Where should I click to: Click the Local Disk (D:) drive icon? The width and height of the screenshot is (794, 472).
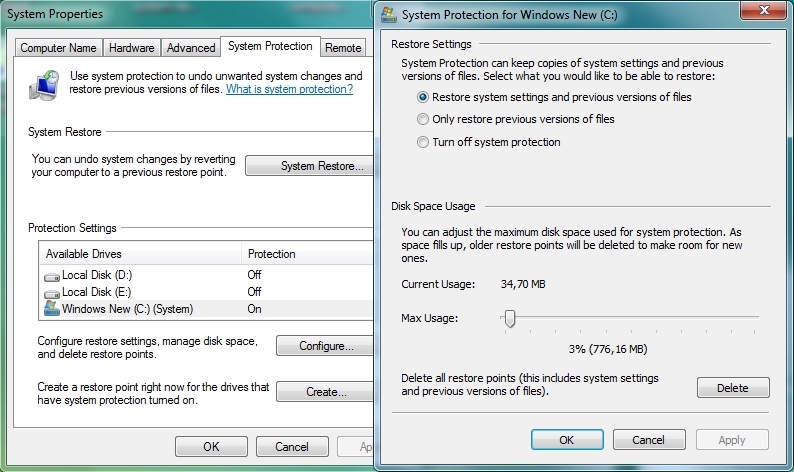click(x=52, y=277)
